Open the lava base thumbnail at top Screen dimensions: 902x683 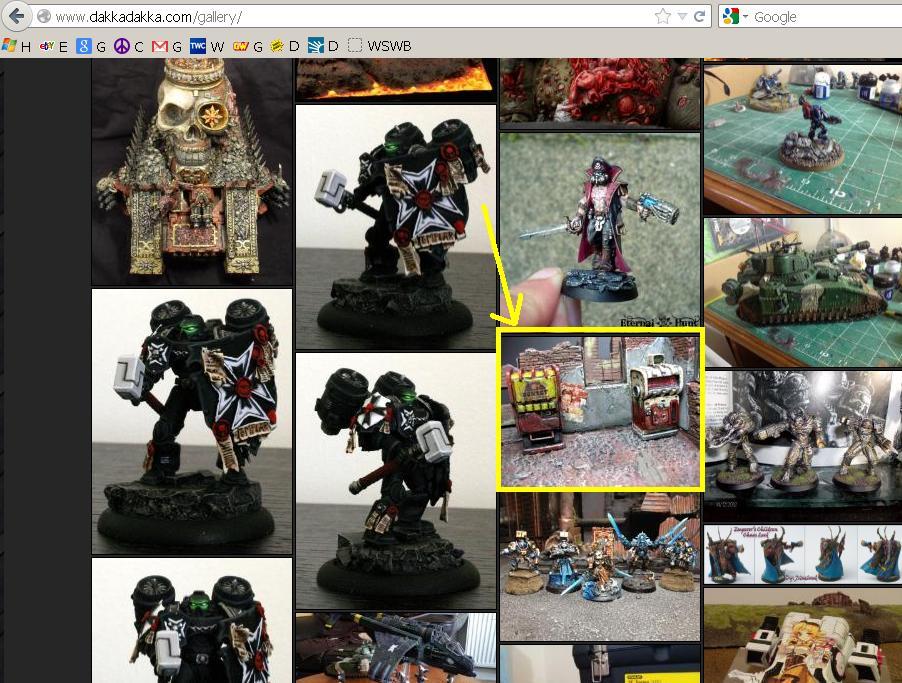396,79
